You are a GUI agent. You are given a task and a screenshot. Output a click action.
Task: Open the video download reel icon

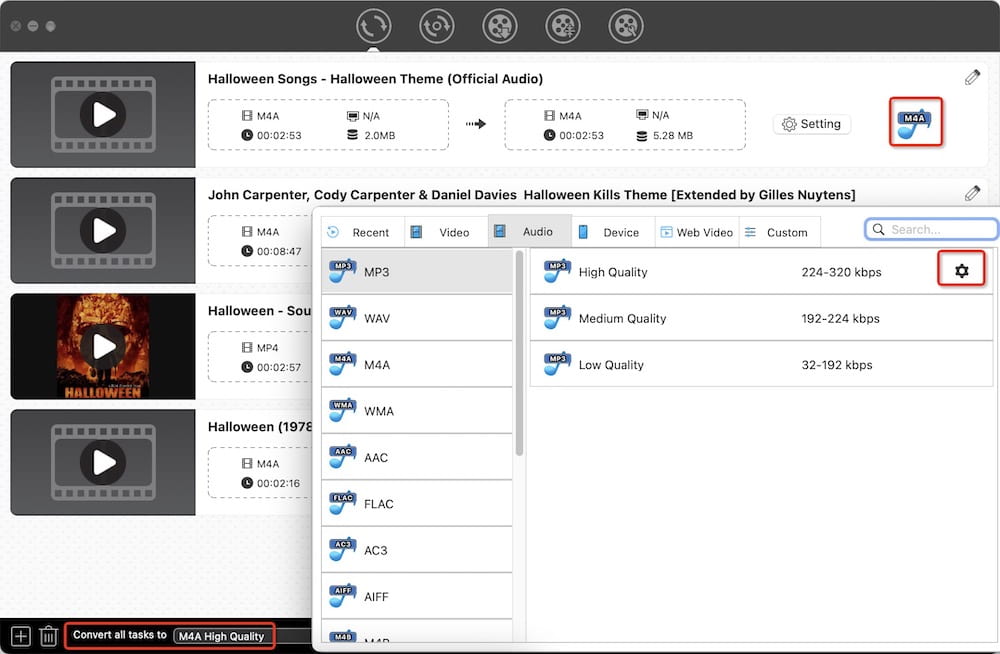[499, 26]
